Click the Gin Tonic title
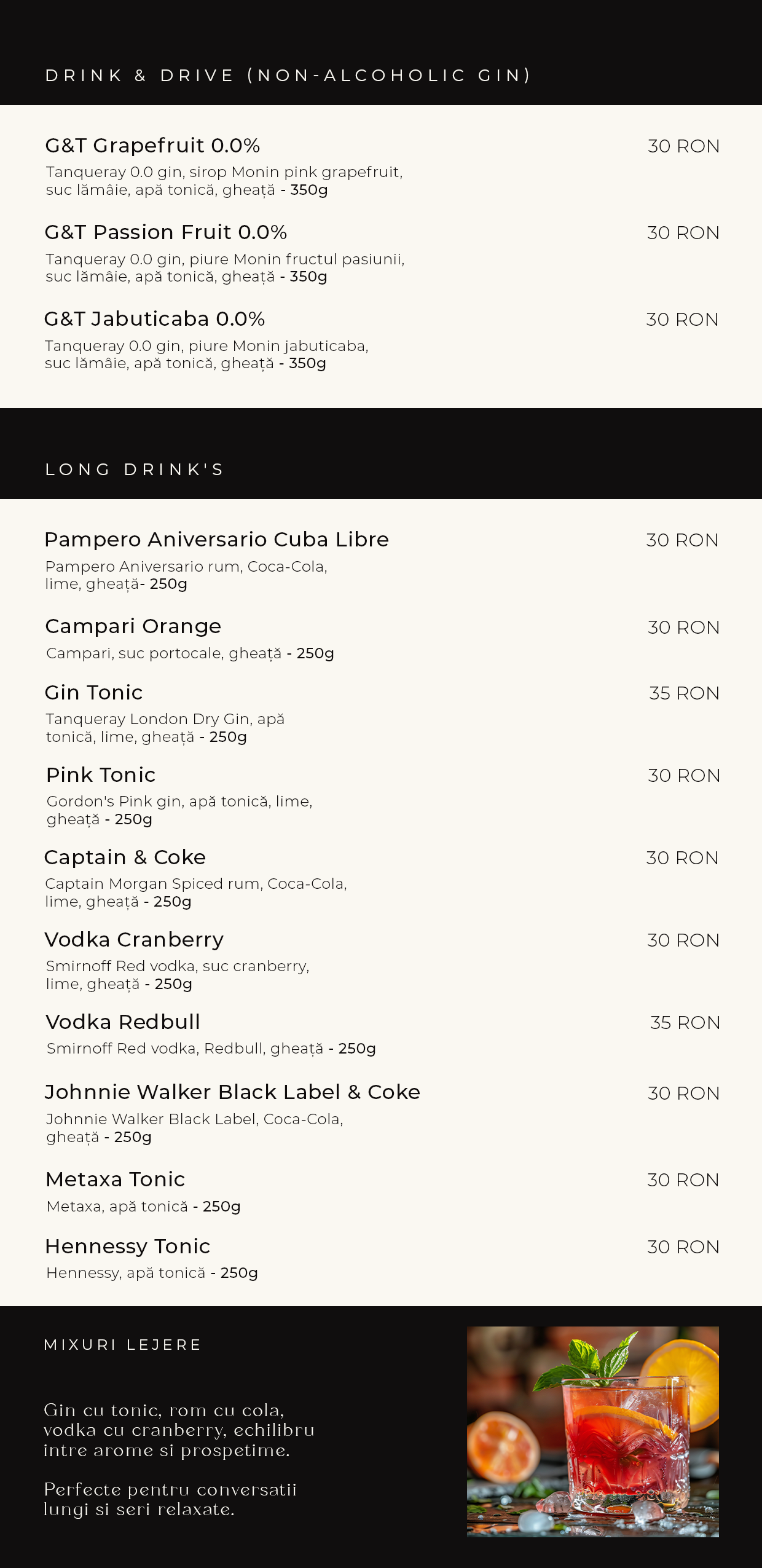 click(x=93, y=693)
